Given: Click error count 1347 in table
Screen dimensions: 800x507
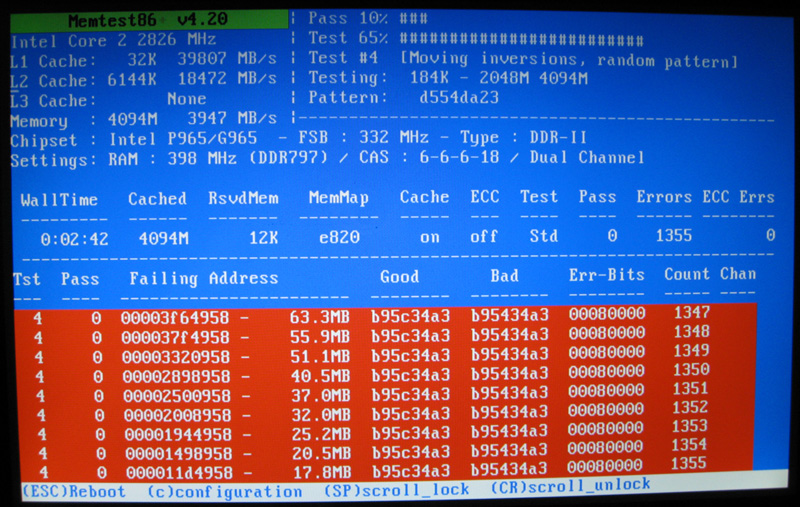Looking at the screenshot, I should (x=692, y=312).
